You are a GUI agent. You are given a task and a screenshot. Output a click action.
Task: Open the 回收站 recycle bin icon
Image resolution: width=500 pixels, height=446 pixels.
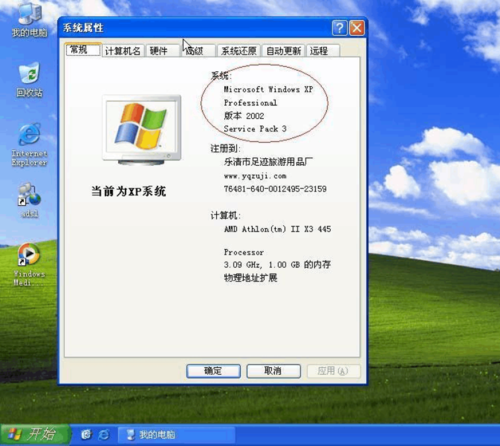click(x=29, y=79)
